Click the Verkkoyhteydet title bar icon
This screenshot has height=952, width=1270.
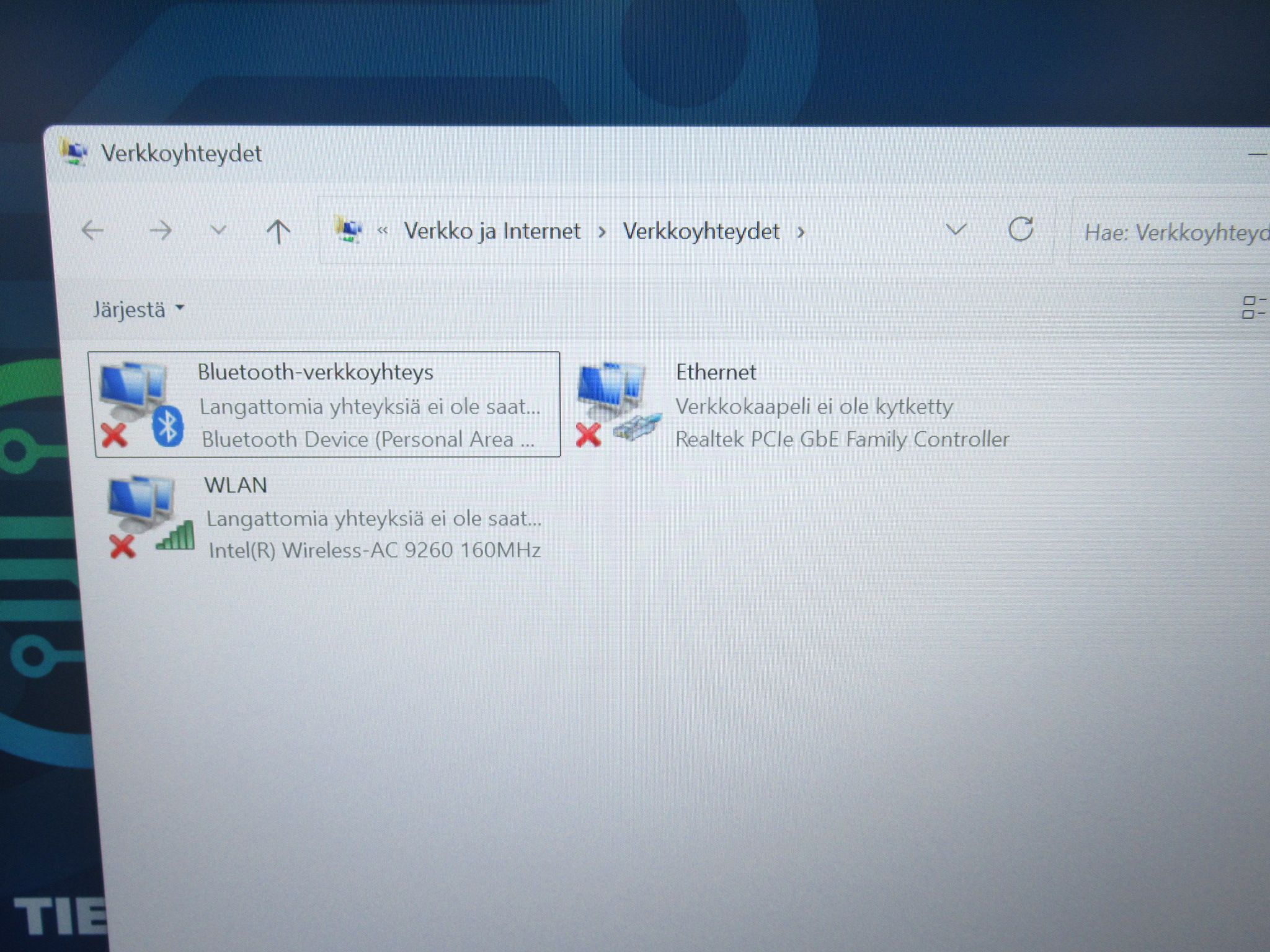[x=74, y=152]
